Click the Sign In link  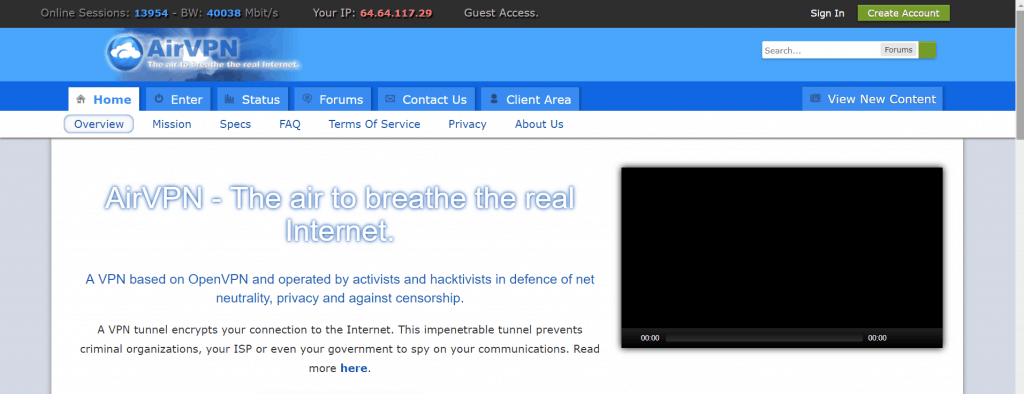(827, 13)
